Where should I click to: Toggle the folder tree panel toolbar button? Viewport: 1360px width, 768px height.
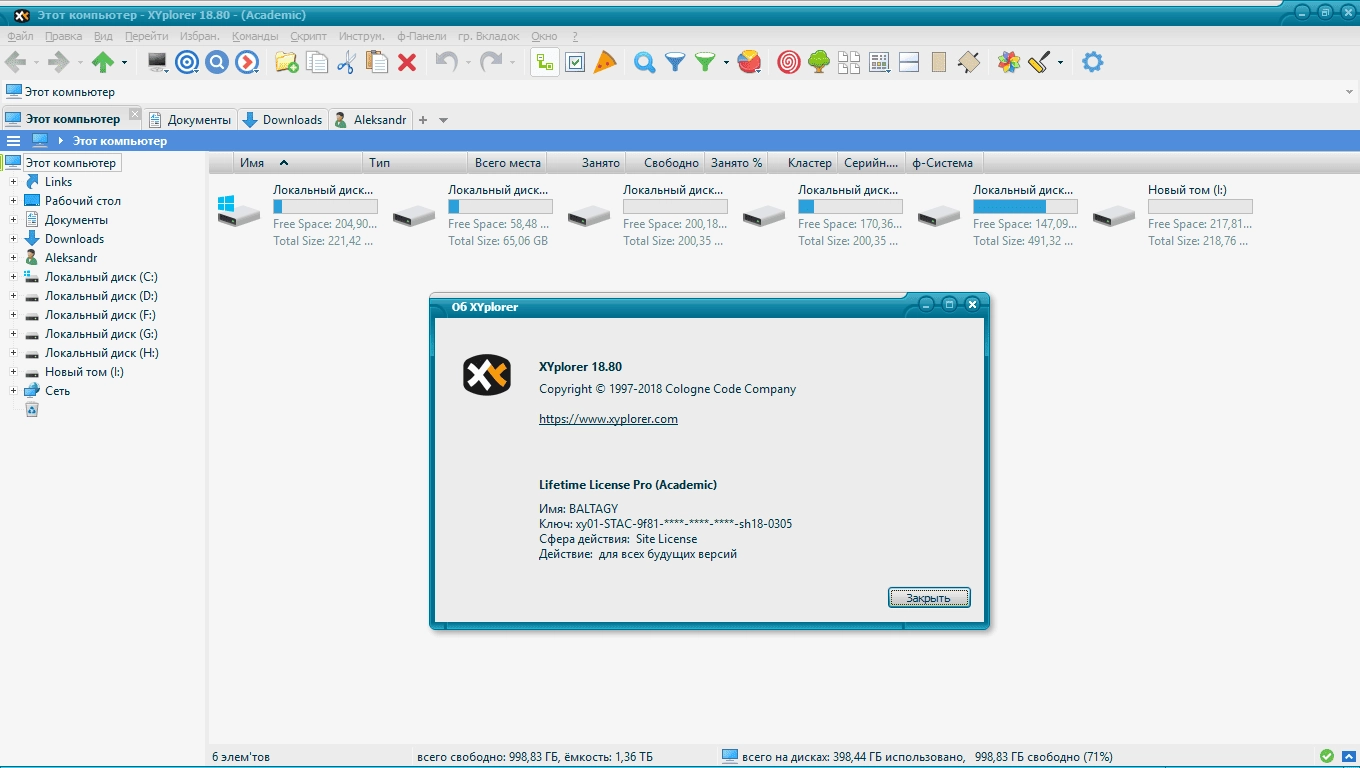[545, 62]
